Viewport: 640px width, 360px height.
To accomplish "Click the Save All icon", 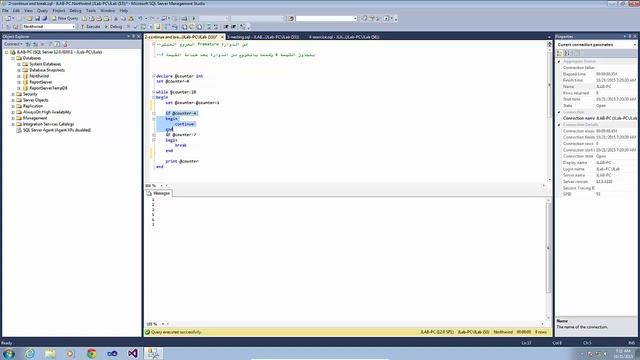I will click(x=44, y=18).
